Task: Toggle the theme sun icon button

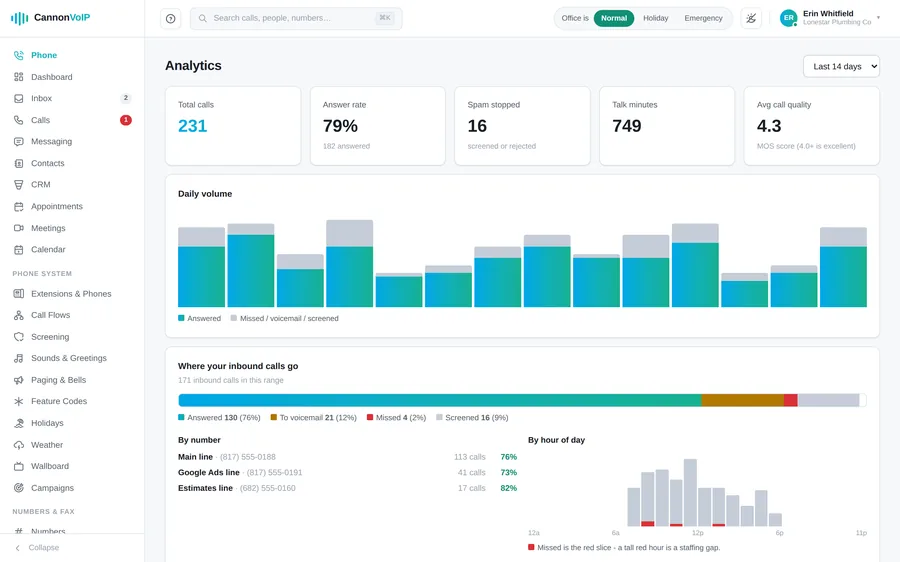Action: pyautogui.click(x=751, y=18)
